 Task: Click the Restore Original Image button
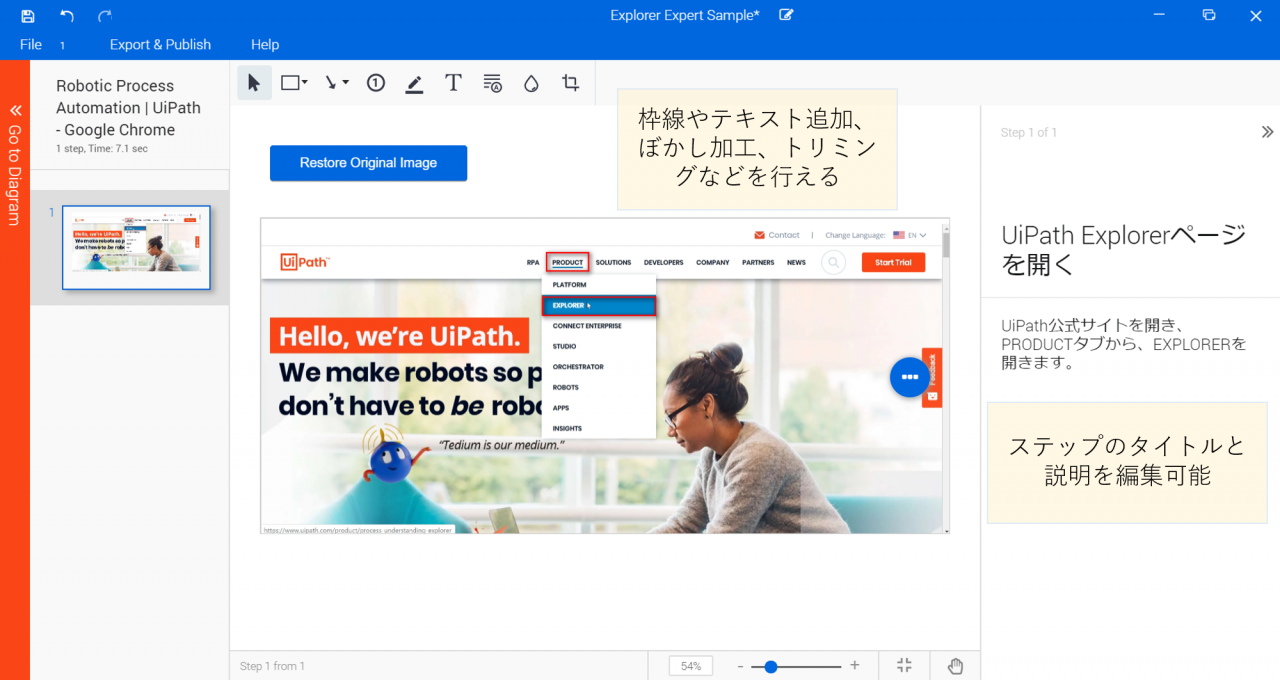click(x=368, y=163)
